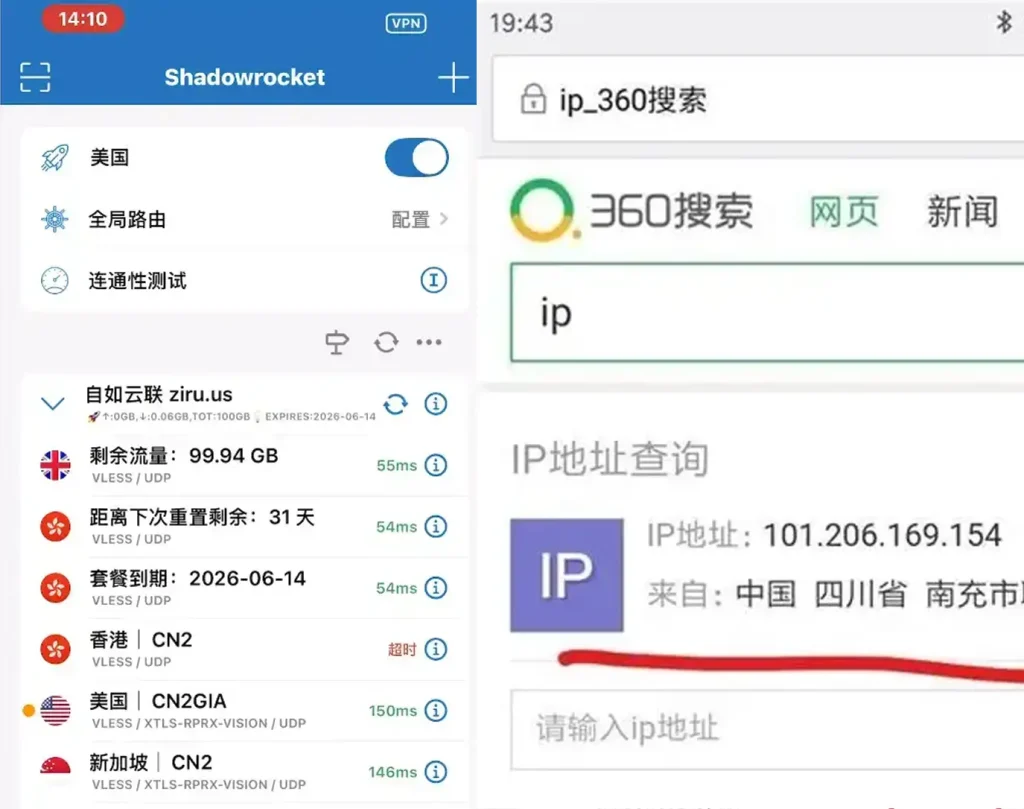Tap the signpost sort icon
The image size is (1024, 809).
point(337,342)
